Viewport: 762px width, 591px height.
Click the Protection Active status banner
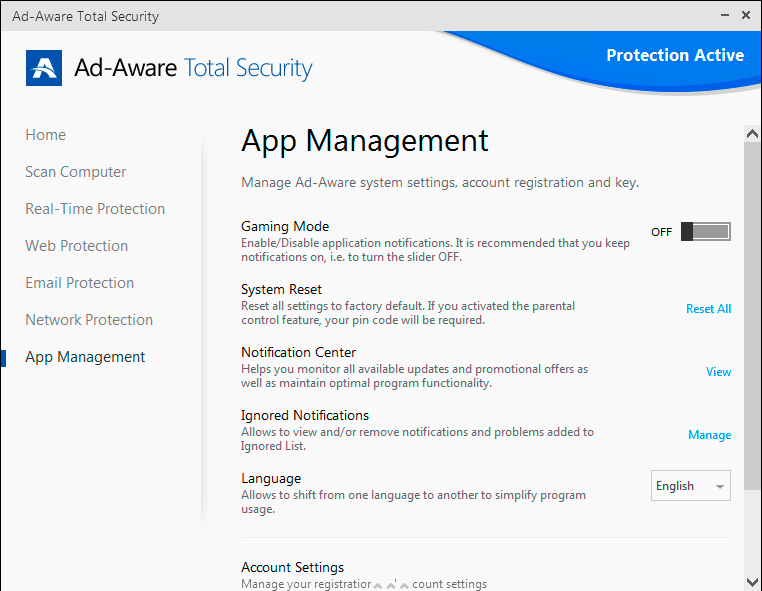coord(674,56)
